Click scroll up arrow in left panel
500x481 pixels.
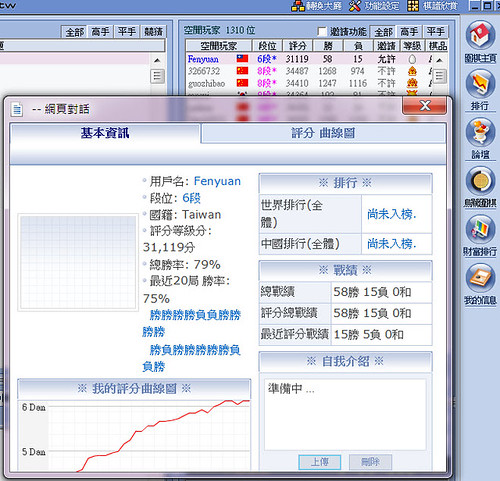point(157,60)
